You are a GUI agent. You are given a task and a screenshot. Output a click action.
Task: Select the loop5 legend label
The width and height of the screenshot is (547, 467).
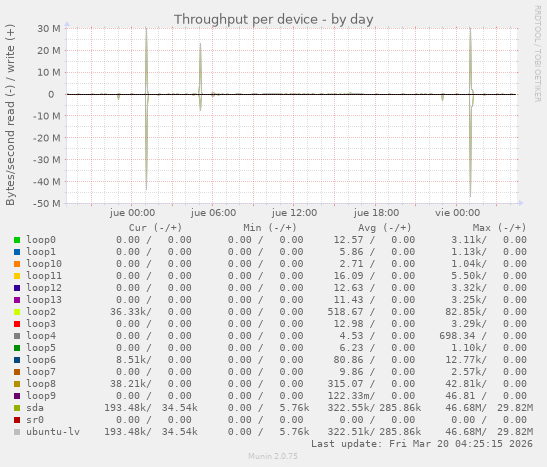(41, 348)
